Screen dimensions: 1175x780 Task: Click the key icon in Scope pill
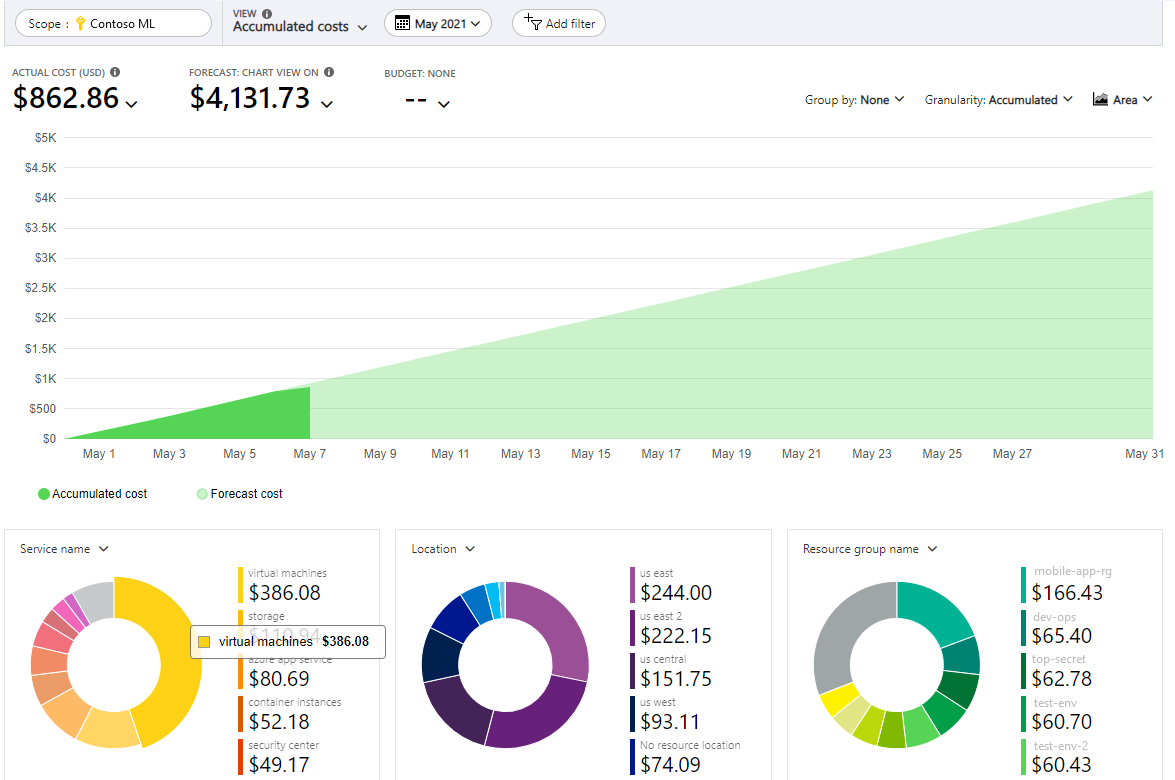(81, 23)
